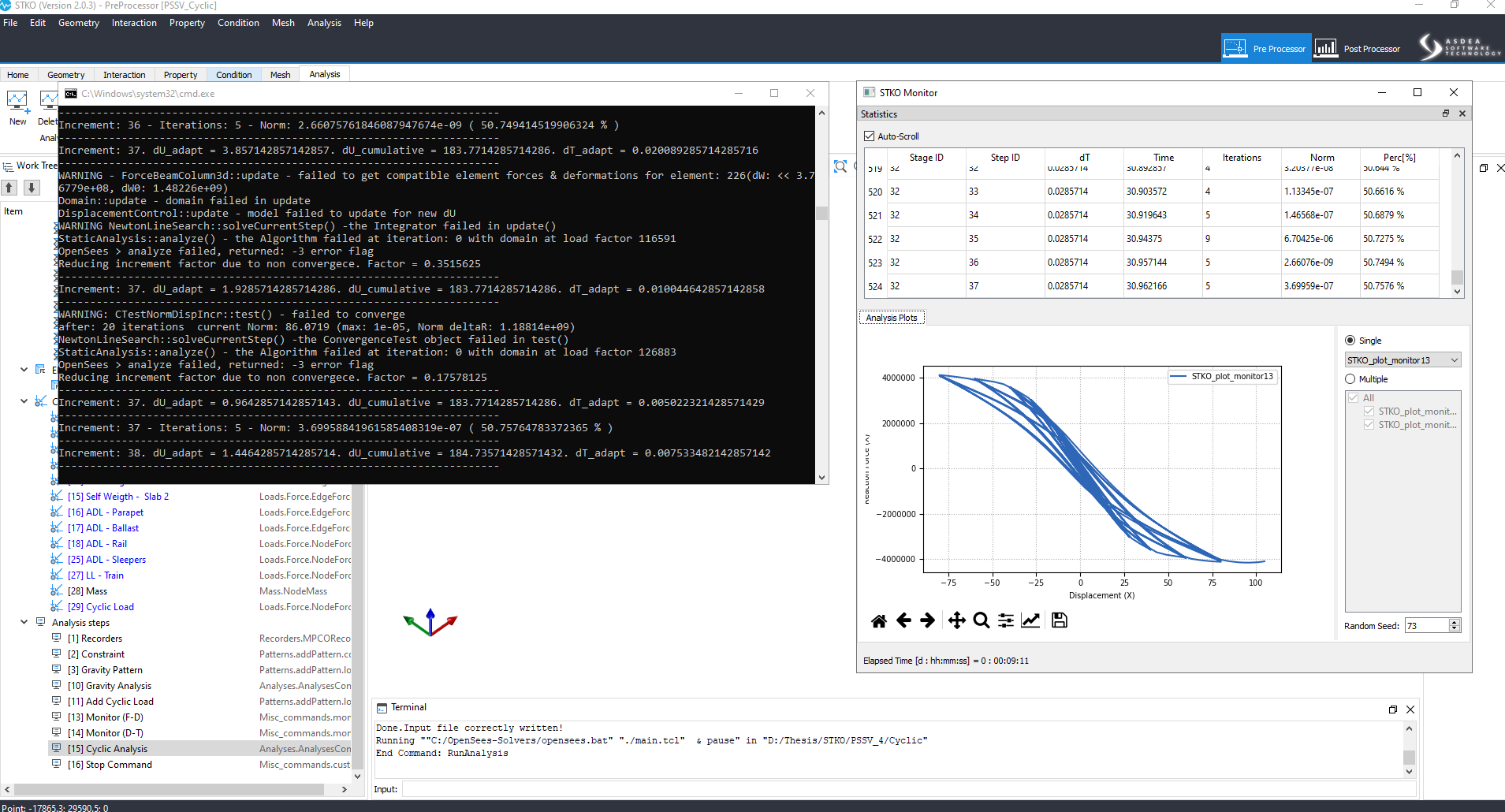Open plot subplot configuration sliders icon
Viewport: 1505px width, 812px height.
(x=1006, y=620)
